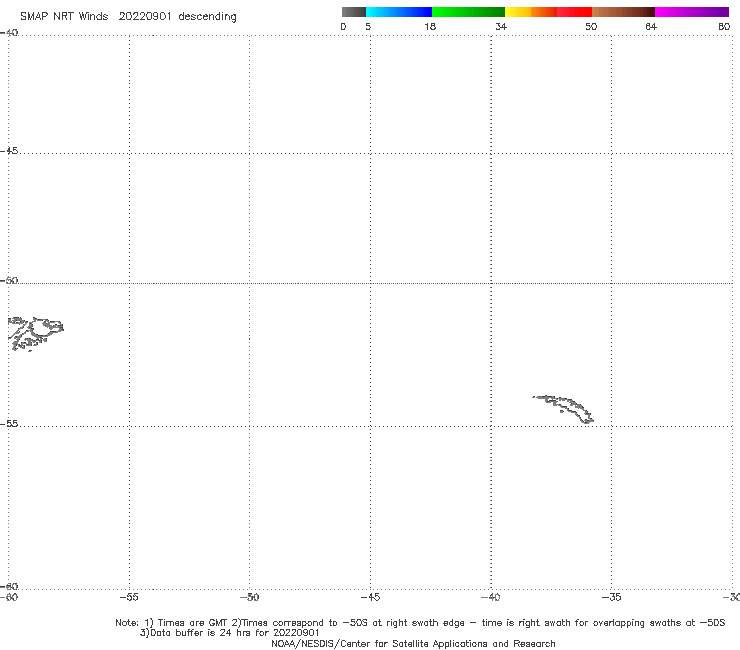Click the "-55" longitude label on the bottom axis

[129, 597]
